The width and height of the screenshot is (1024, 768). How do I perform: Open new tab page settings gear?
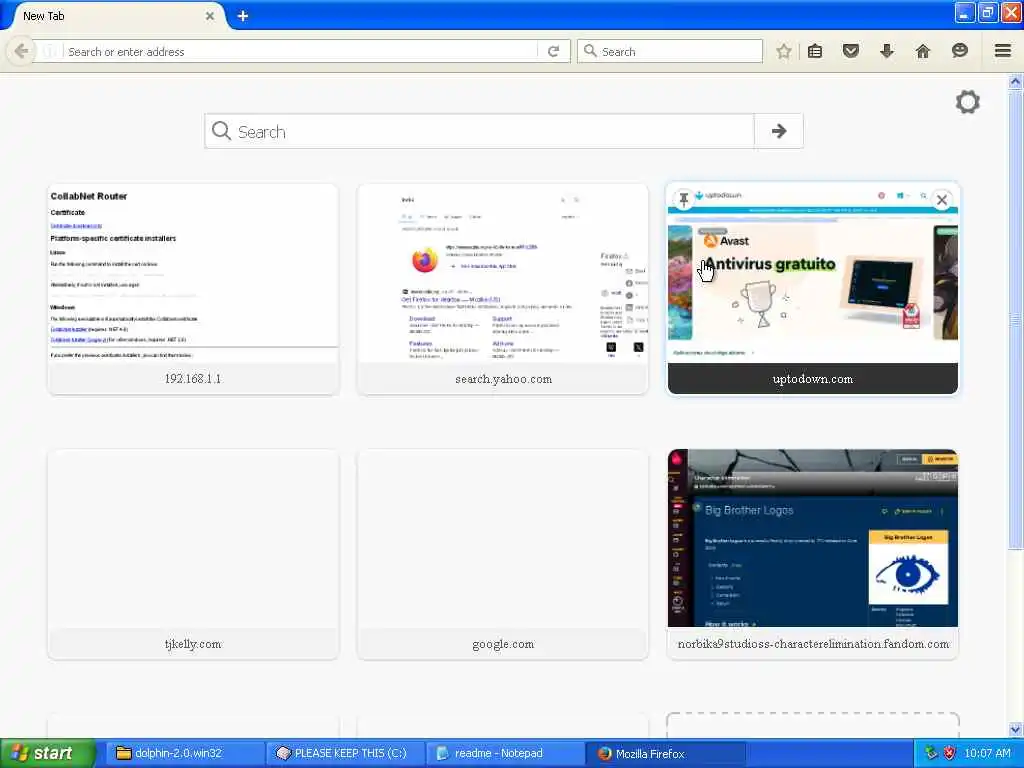(x=968, y=102)
